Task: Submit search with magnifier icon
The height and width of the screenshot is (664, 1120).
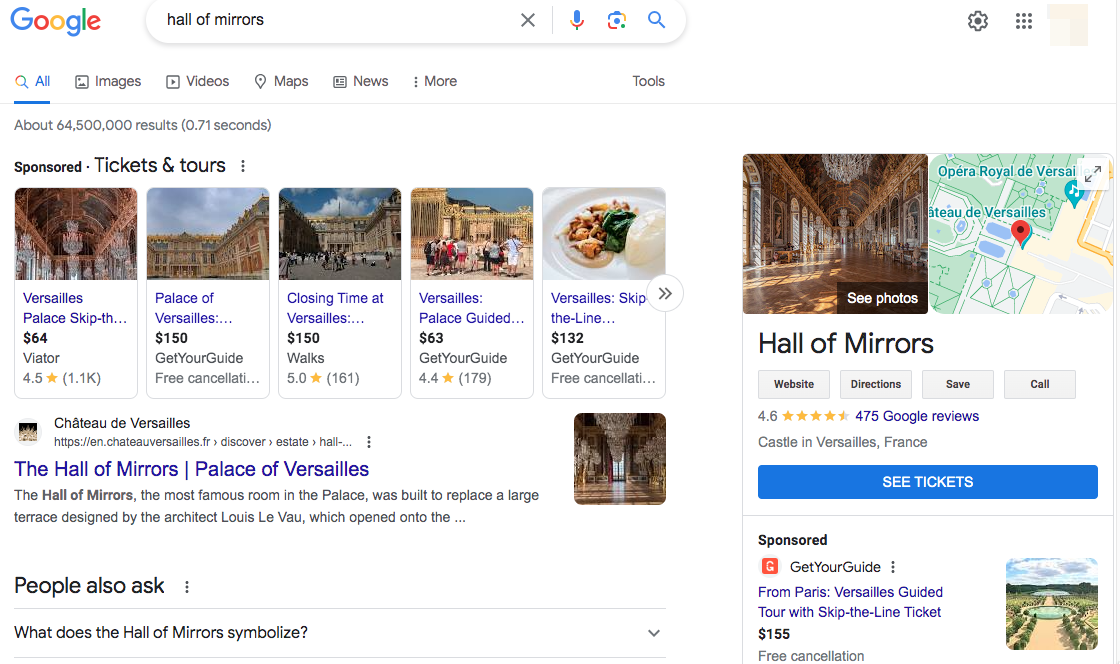Action: click(x=656, y=20)
